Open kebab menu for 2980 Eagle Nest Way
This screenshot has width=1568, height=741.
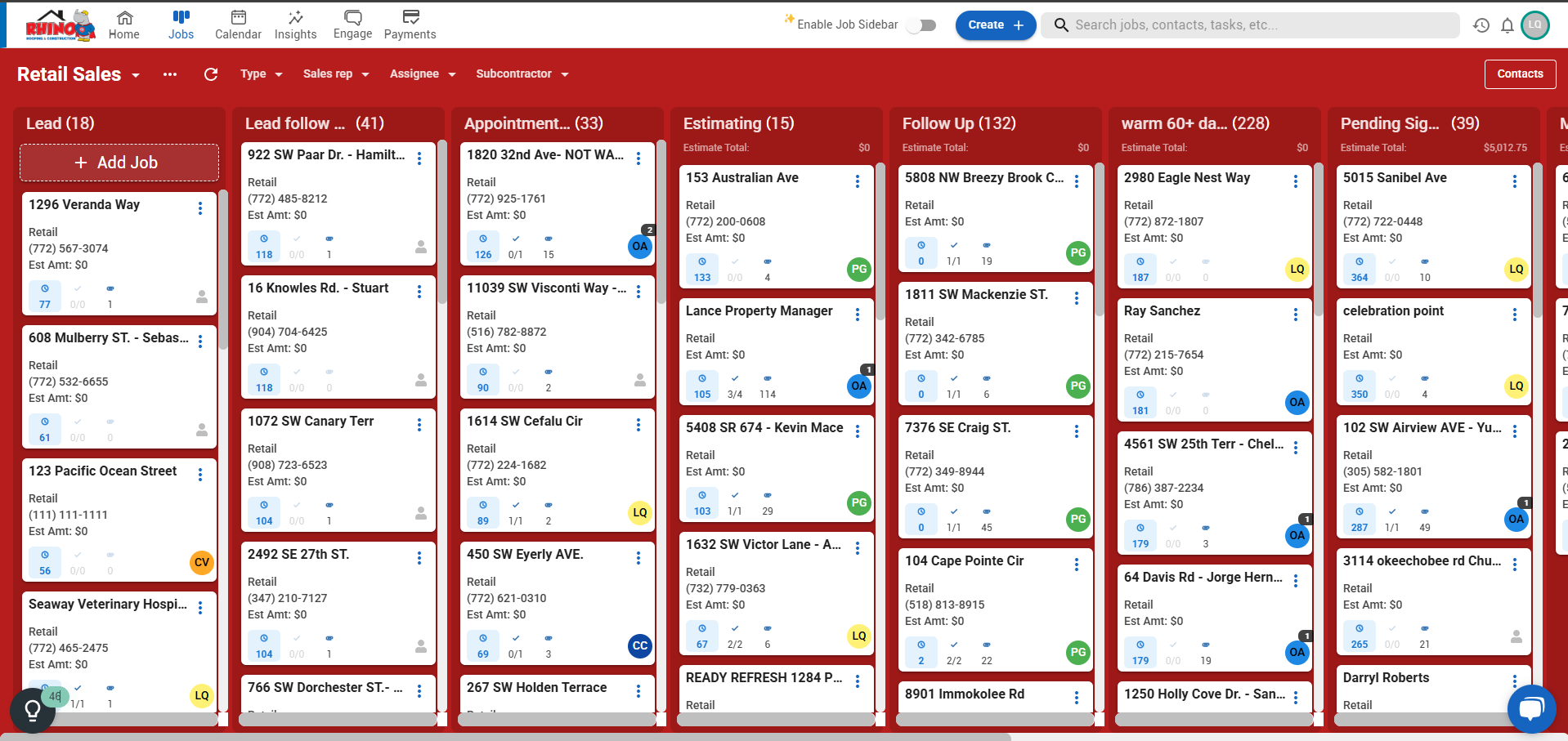(1296, 181)
